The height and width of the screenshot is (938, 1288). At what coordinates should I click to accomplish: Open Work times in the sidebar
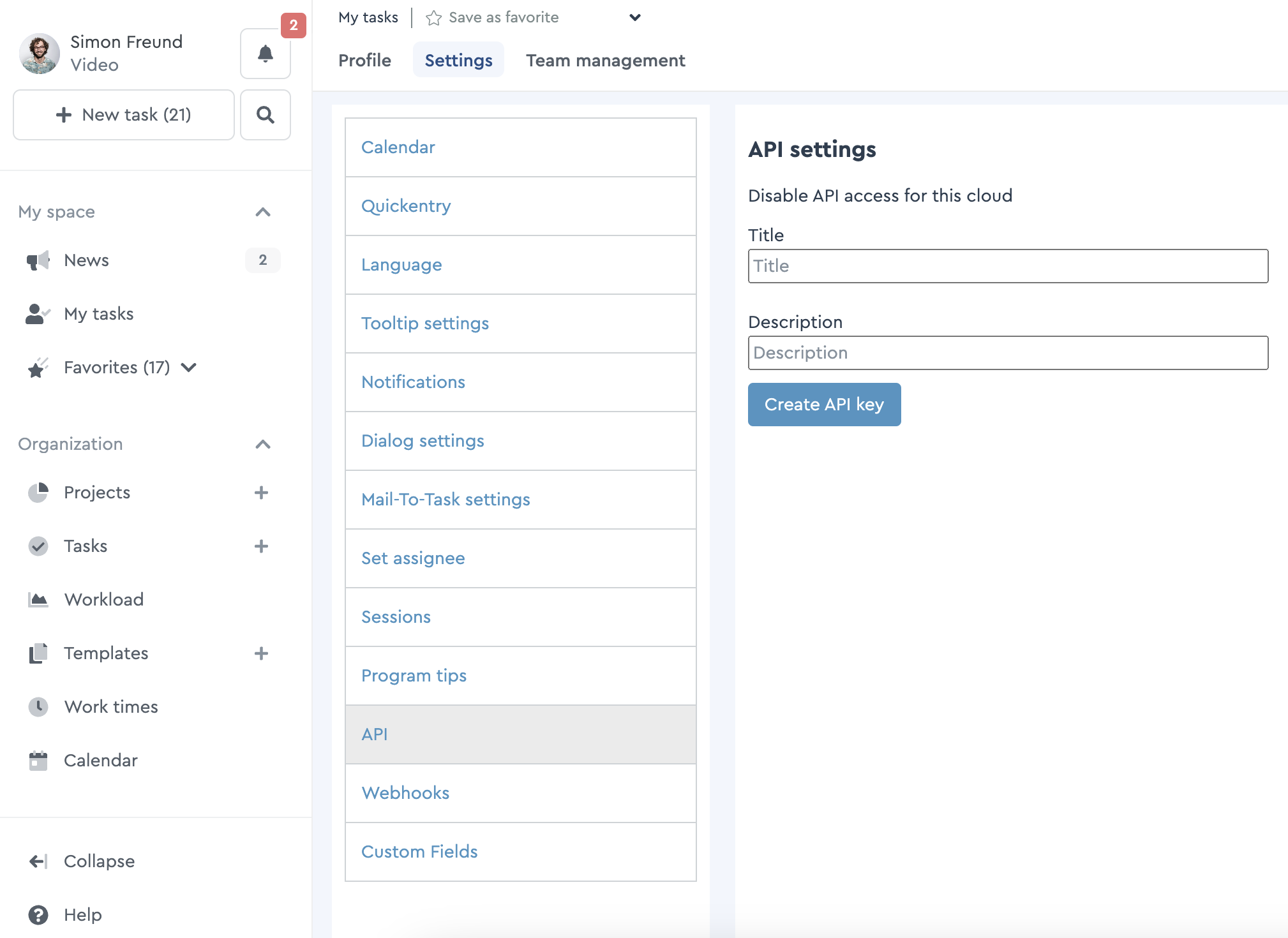(111, 707)
